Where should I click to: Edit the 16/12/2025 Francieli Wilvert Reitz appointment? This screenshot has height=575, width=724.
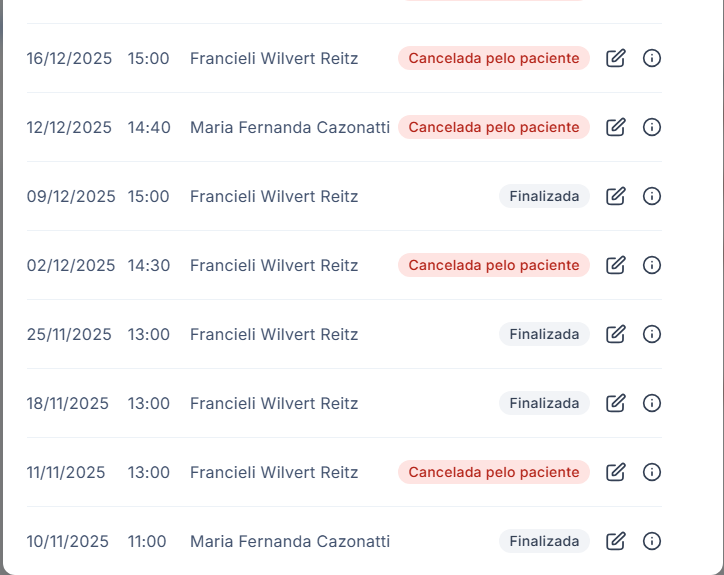tap(616, 58)
